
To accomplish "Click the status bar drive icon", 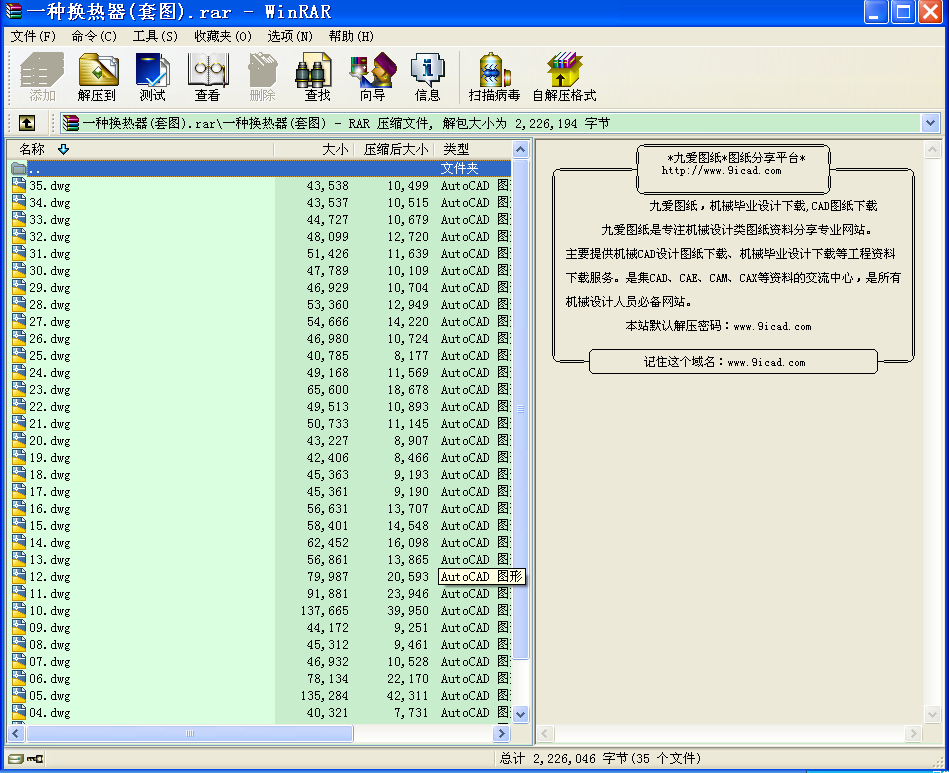I will coord(14,759).
